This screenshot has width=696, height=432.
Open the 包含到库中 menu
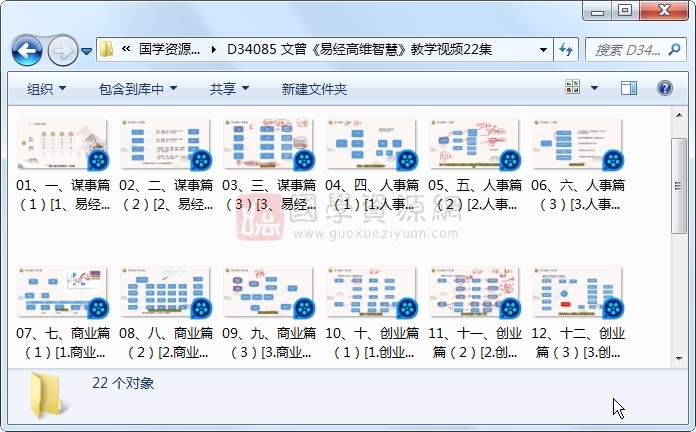pos(138,89)
